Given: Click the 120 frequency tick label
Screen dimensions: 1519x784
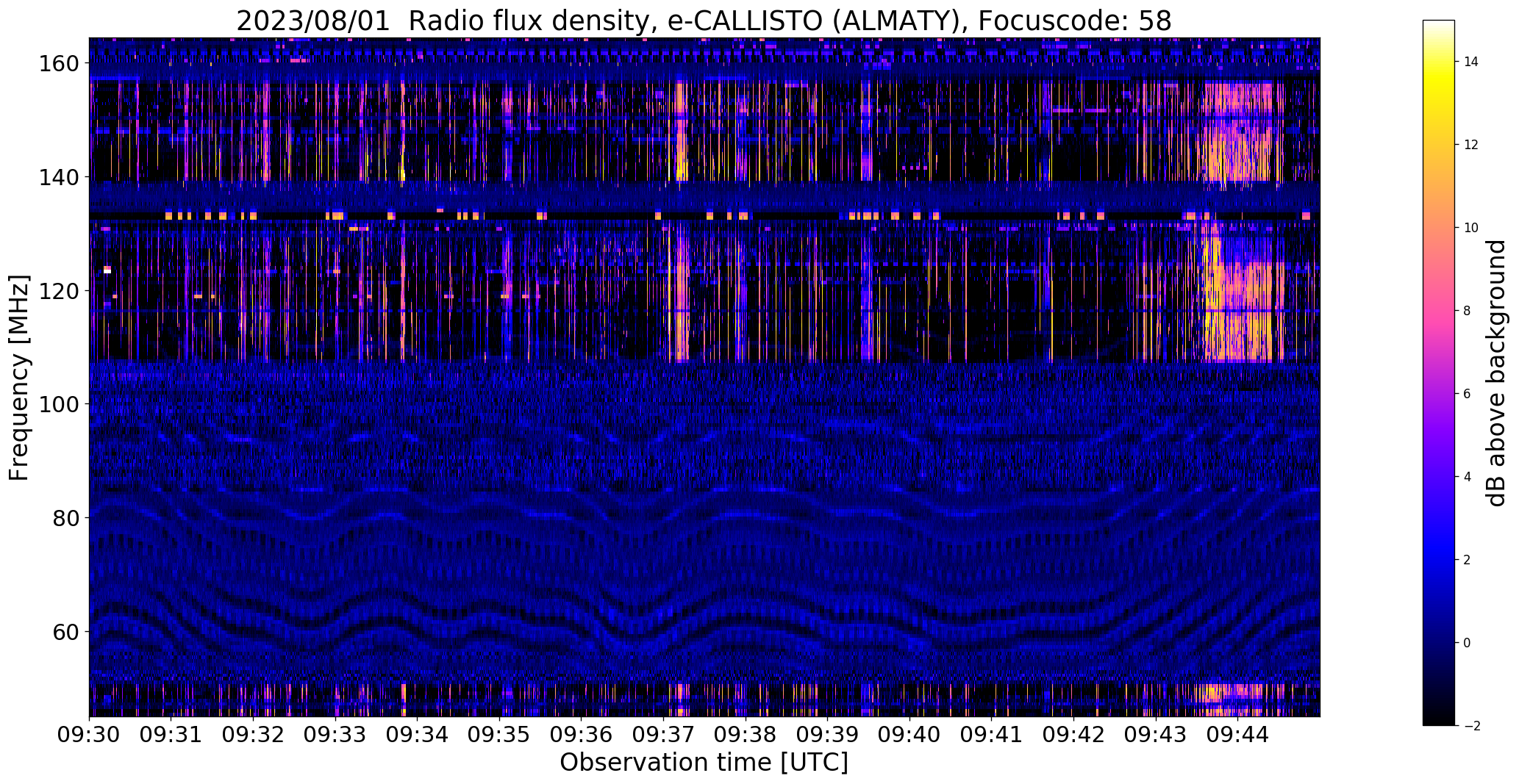Looking at the screenshot, I should point(59,291).
